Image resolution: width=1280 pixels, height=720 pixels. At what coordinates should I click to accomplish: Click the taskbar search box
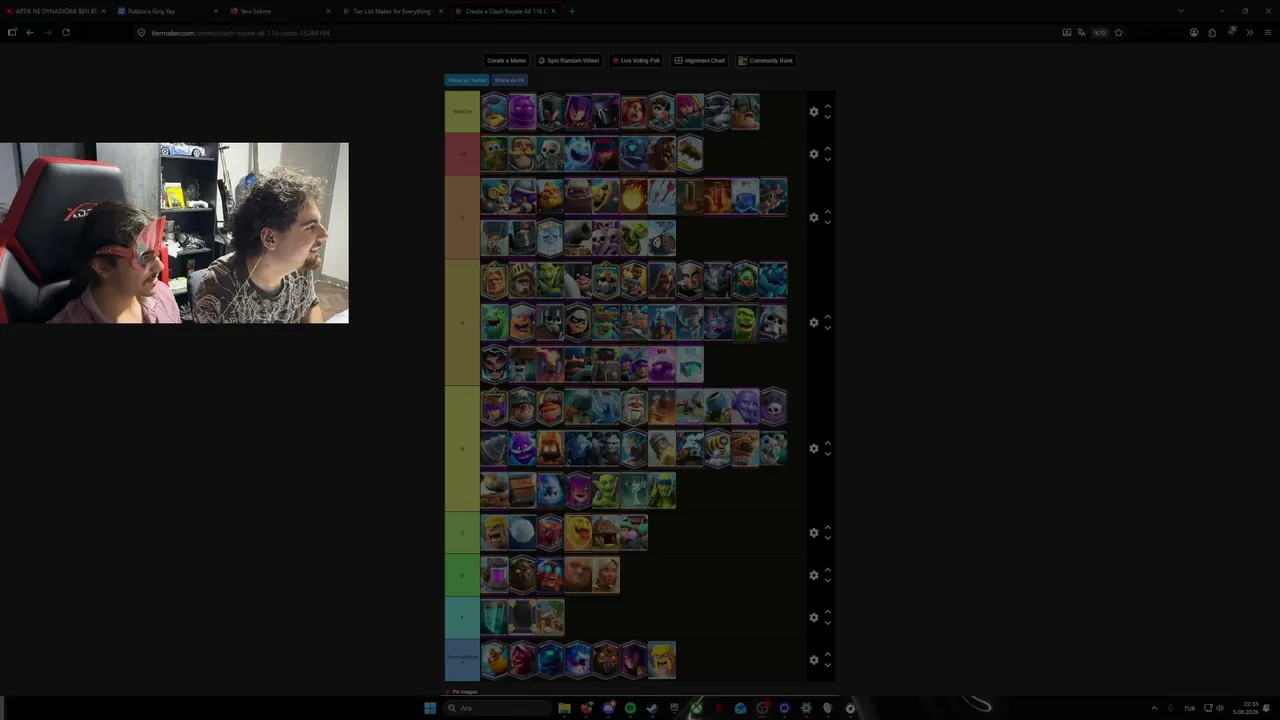pyautogui.click(x=498, y=708)
